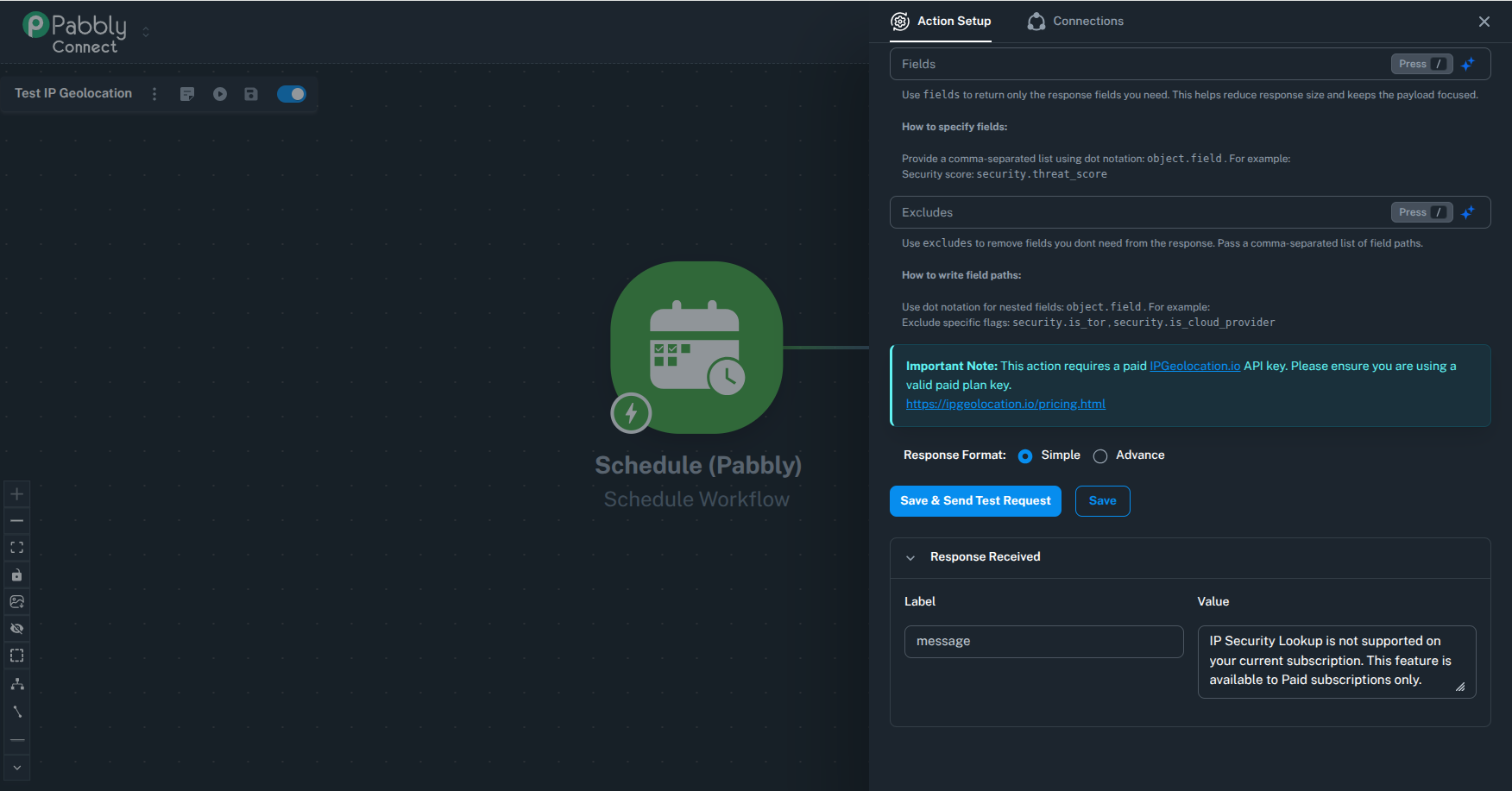Click the Important Note: text
The height and width of the screenshot is (791, 1512).
[x=952, y=366]
